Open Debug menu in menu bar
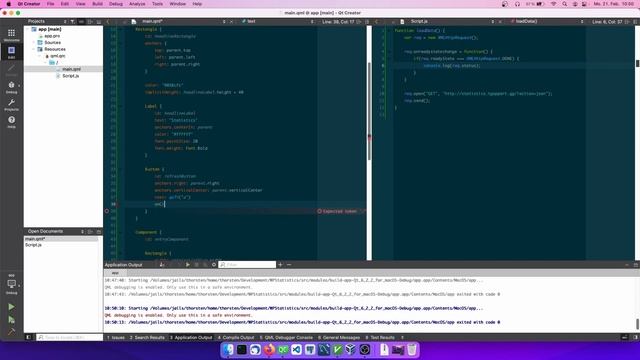640x360 pixels. [x=116, y=4]
